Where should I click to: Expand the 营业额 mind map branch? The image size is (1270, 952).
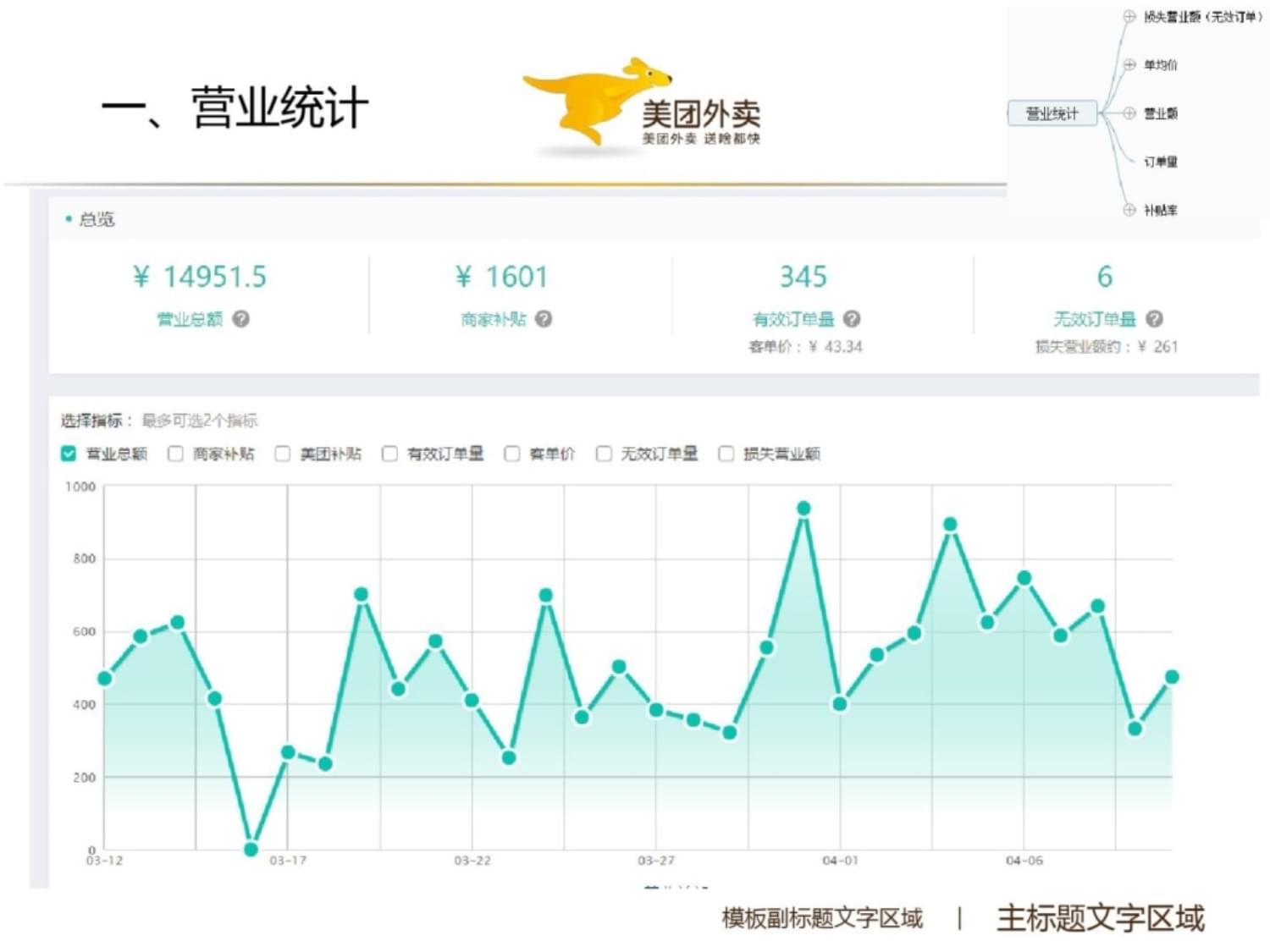pyautogui.click(x=1129, y=113)
